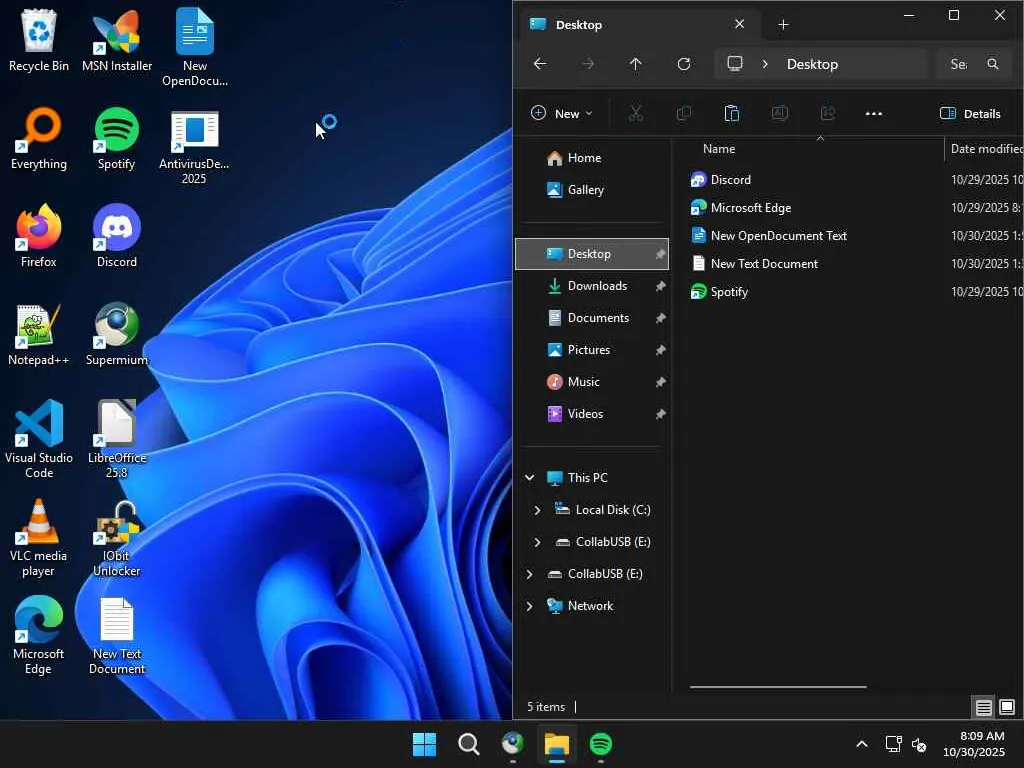Expand the Network tree node

tap(530, 606)
